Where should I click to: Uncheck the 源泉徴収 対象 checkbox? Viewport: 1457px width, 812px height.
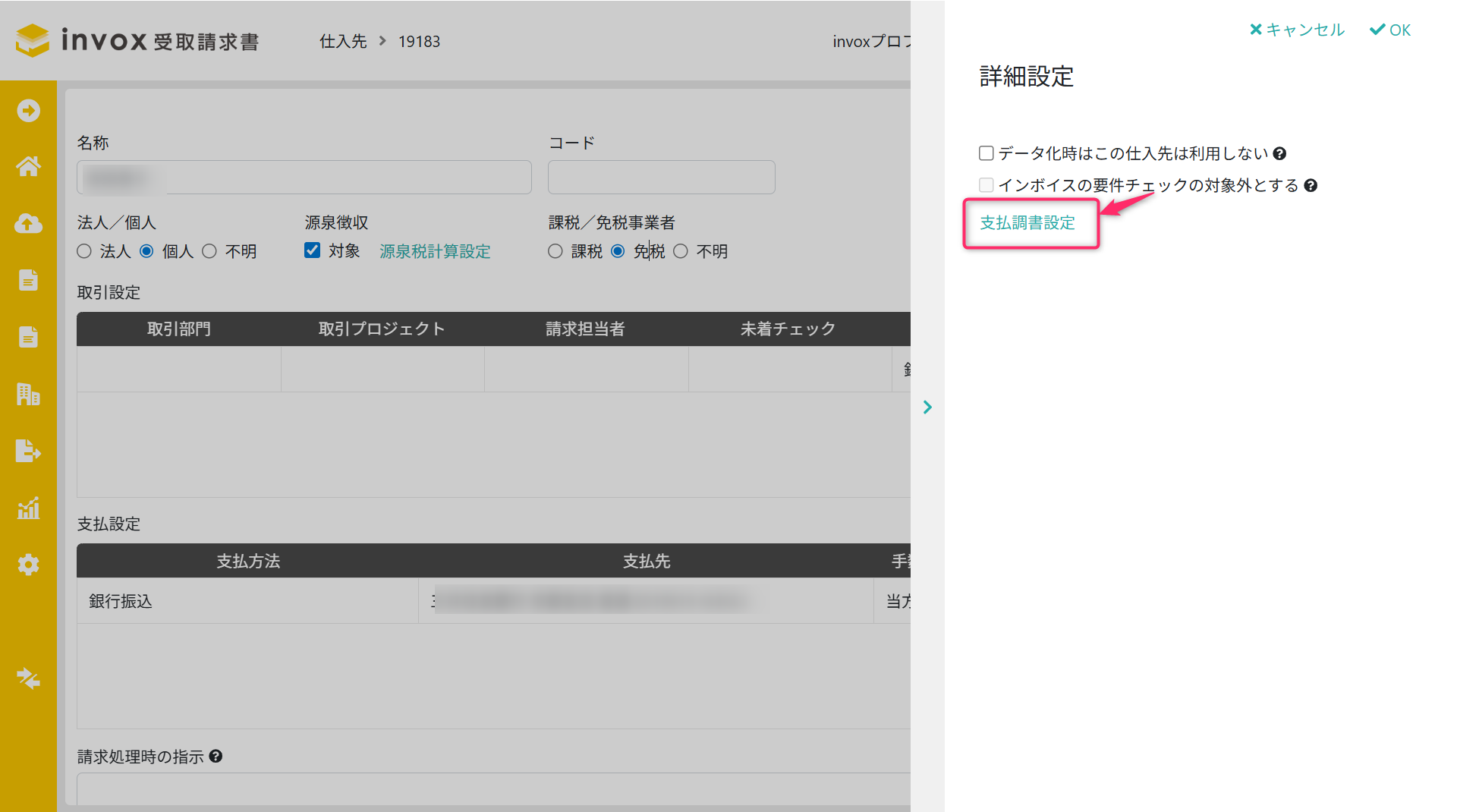point(312,250)
